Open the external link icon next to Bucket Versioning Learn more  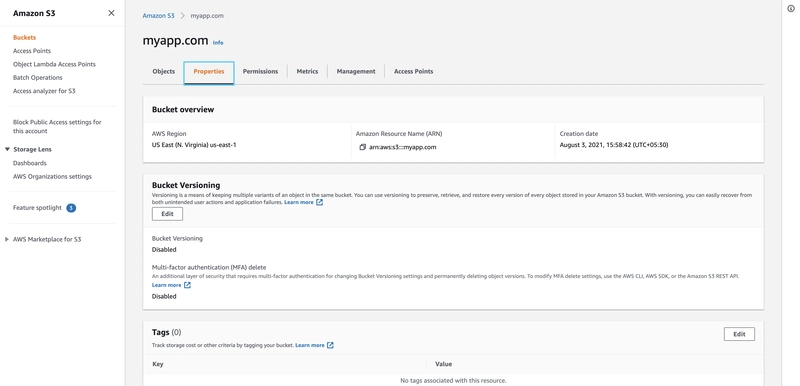click(319, 202)
